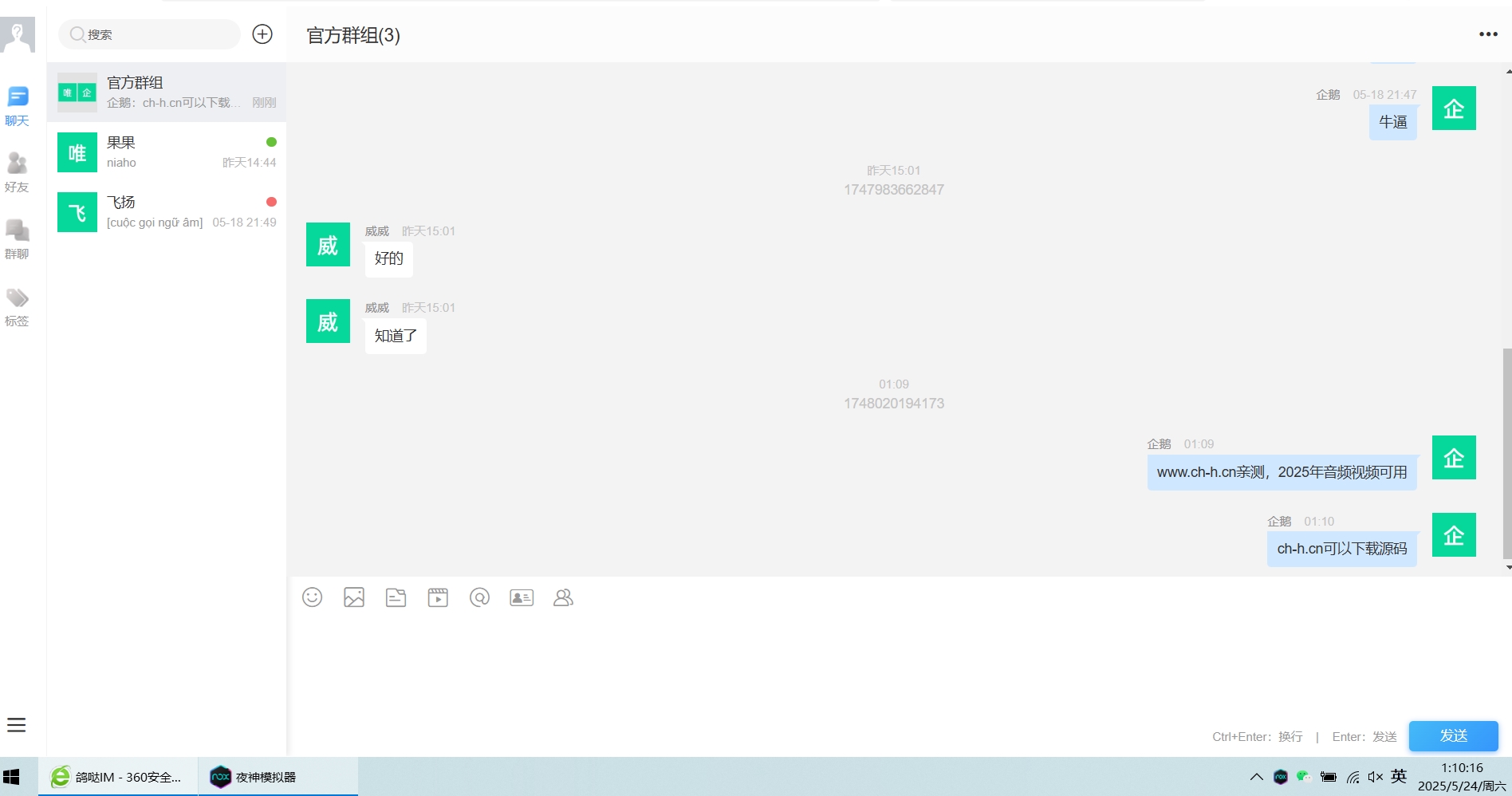
Task: Click the plus icon next to search
Action: [x=262, y=34]
